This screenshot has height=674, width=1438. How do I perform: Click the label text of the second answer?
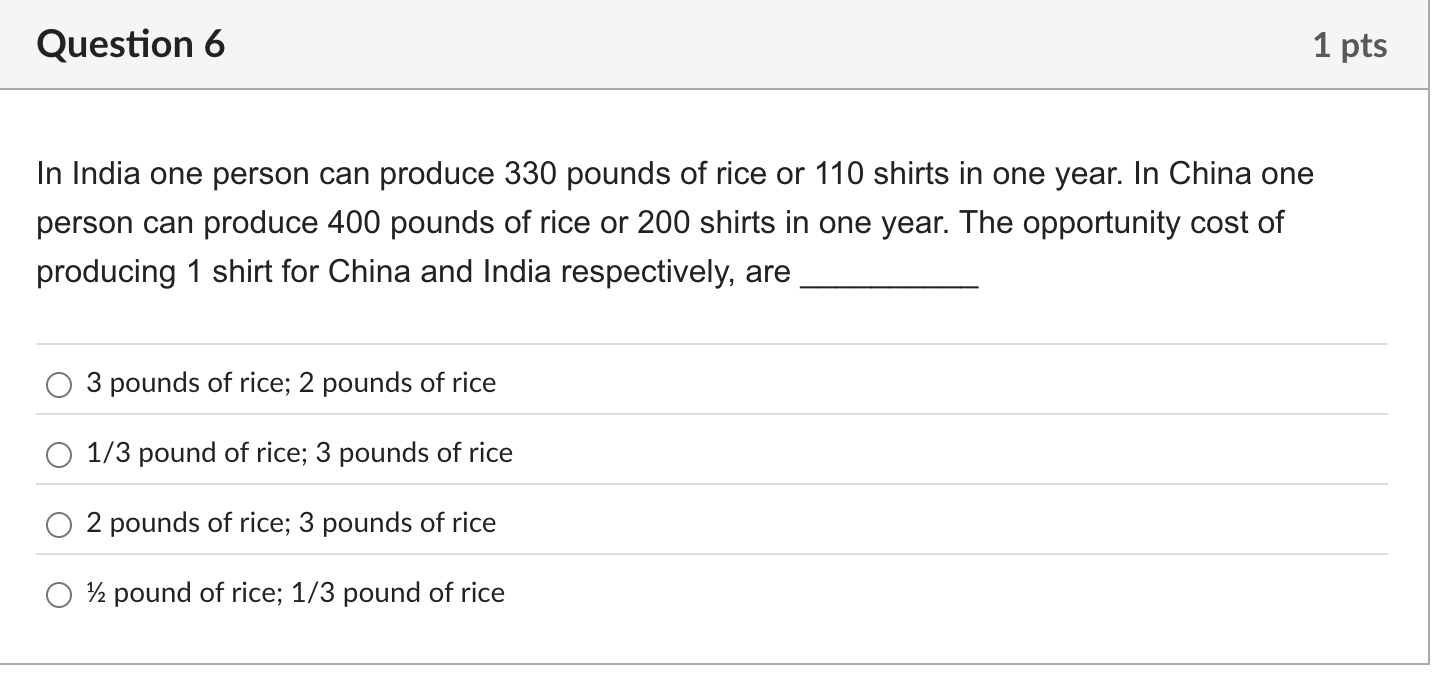(x=299, y=453)
